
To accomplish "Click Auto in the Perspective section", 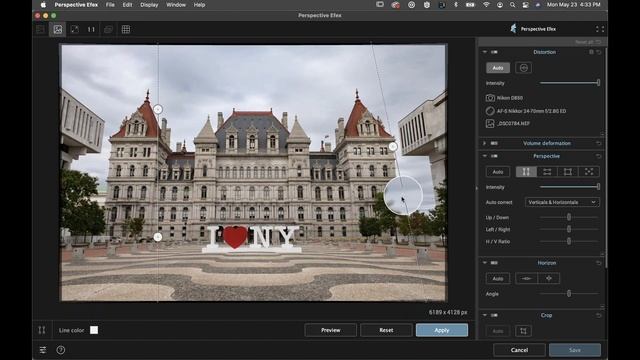I will (498, 172).
